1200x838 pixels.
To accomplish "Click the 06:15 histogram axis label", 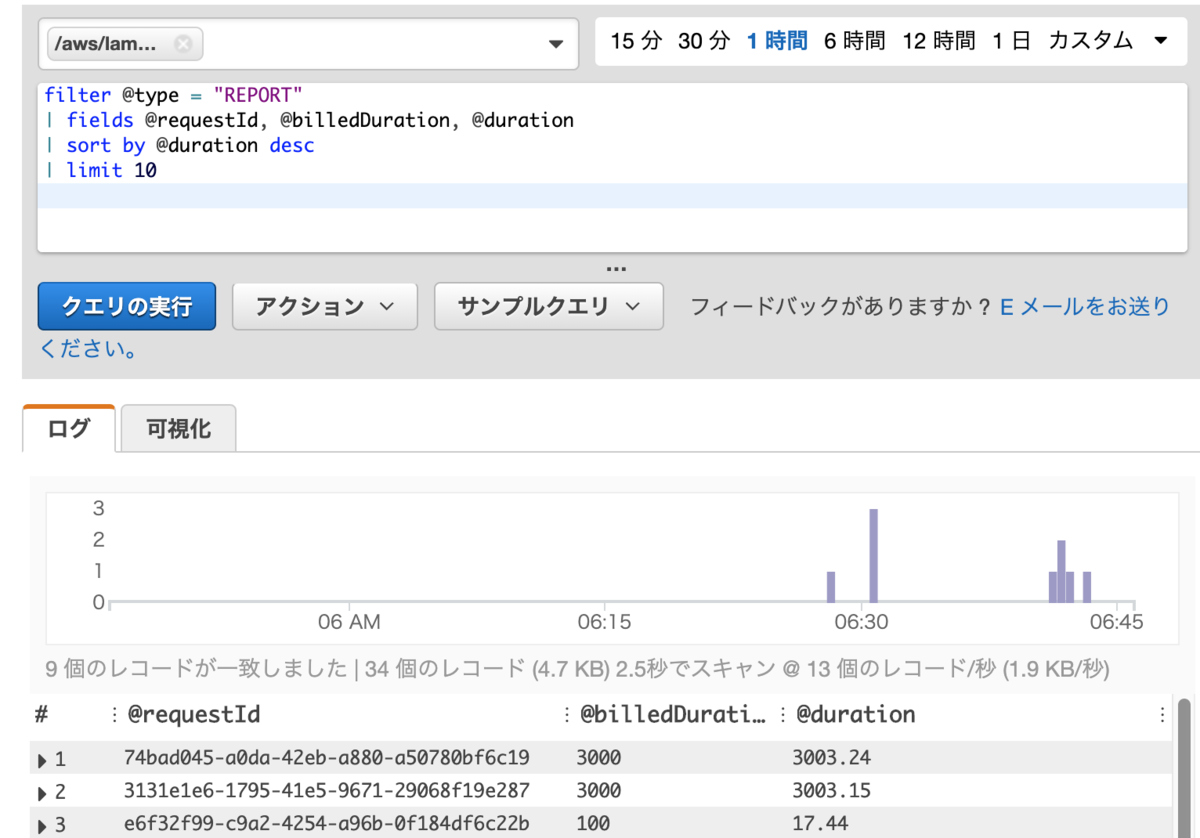I will coord(605,622).
